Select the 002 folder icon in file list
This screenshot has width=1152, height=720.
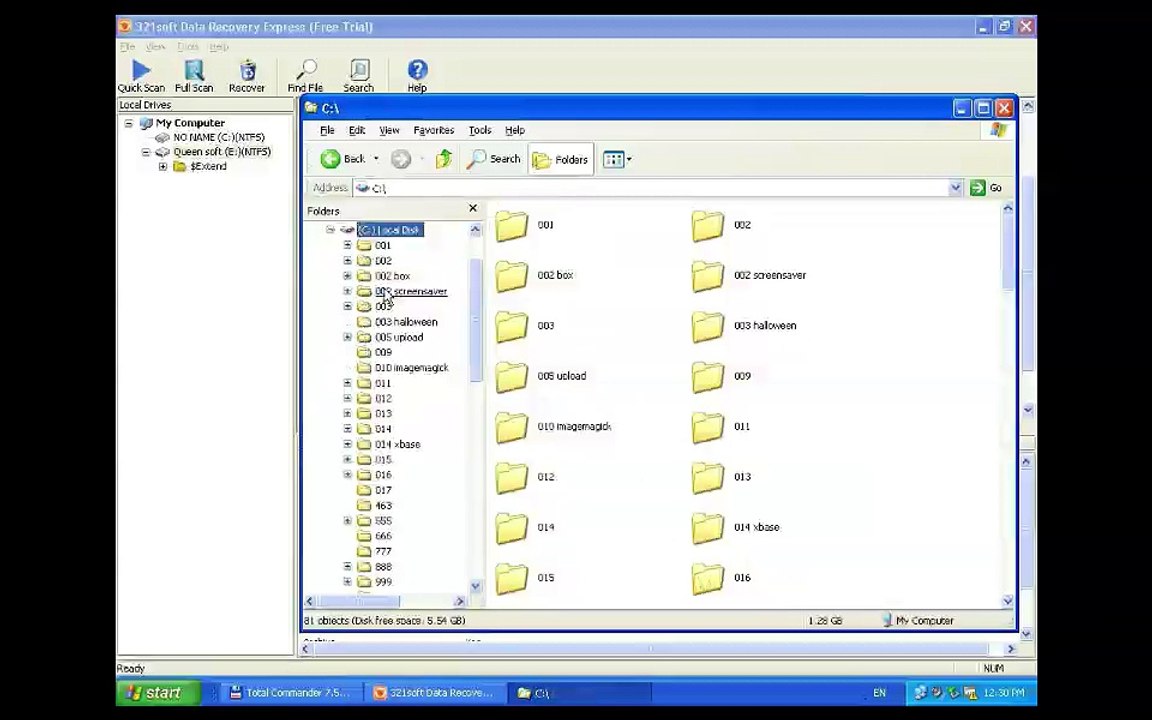coord(708,226)
